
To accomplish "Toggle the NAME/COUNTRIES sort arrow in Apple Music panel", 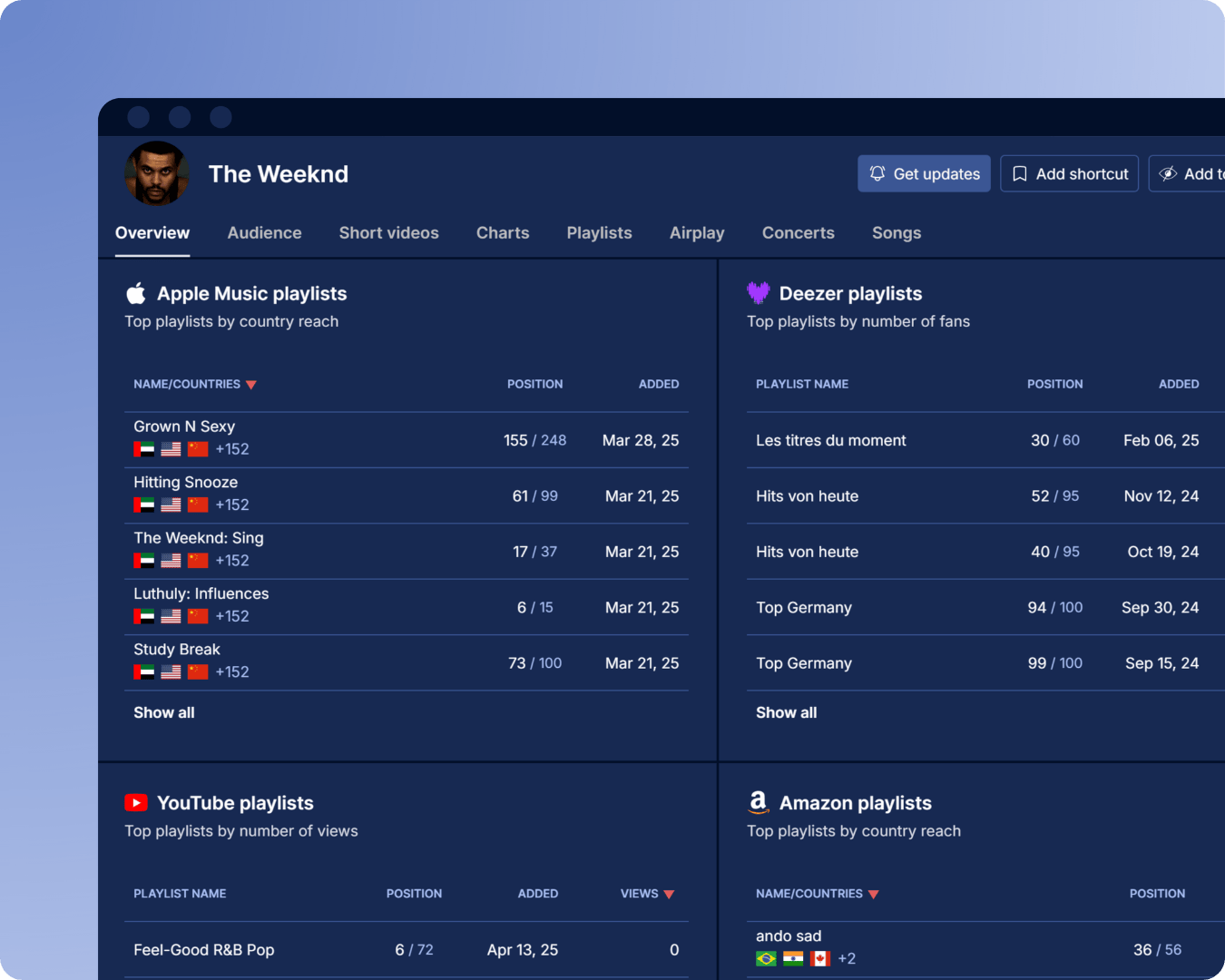I will (253, 384).
